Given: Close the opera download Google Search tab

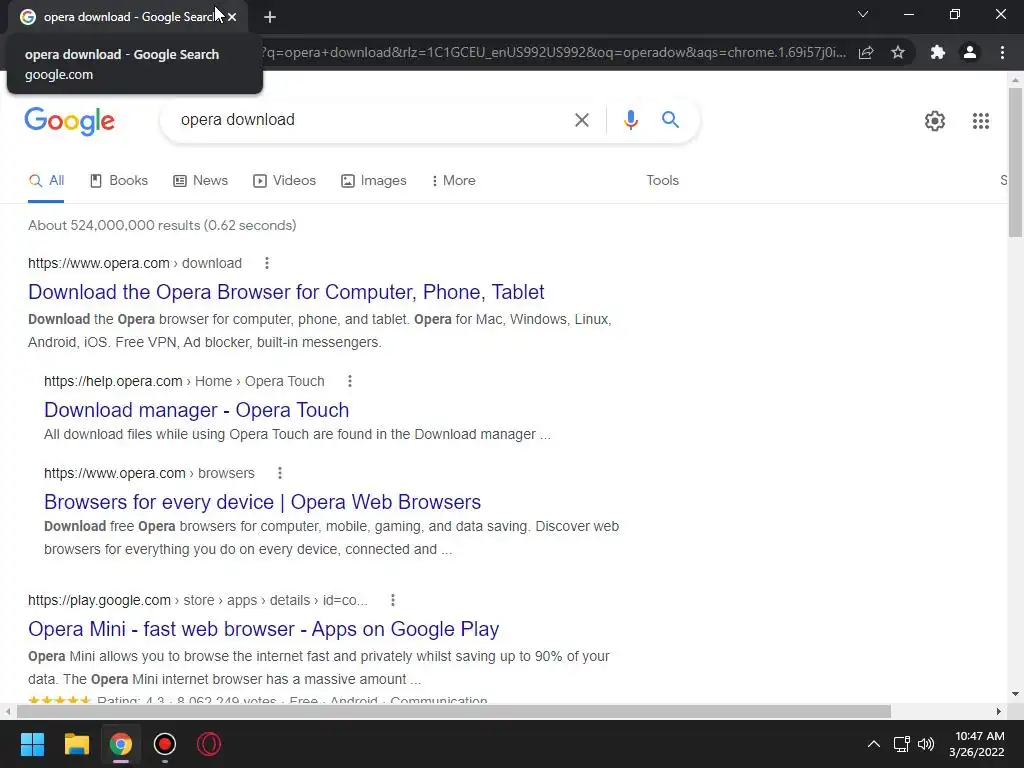Looking at the screenshot, I should (x=232, y=17).
